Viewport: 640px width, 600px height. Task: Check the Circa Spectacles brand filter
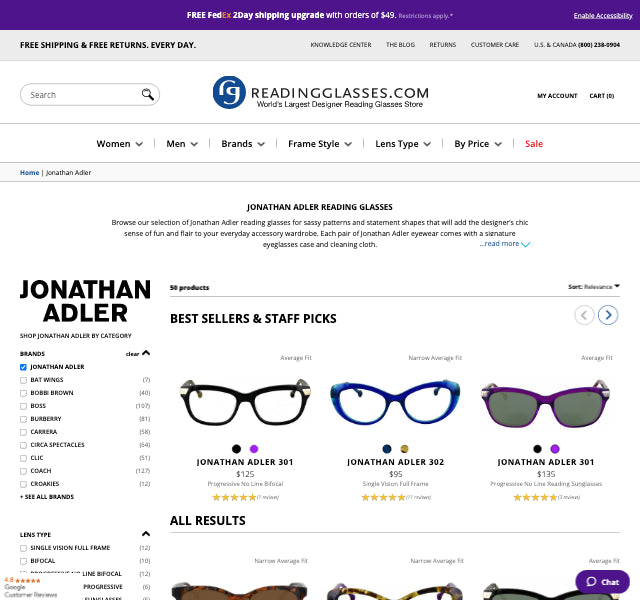[x=23, y=445]
